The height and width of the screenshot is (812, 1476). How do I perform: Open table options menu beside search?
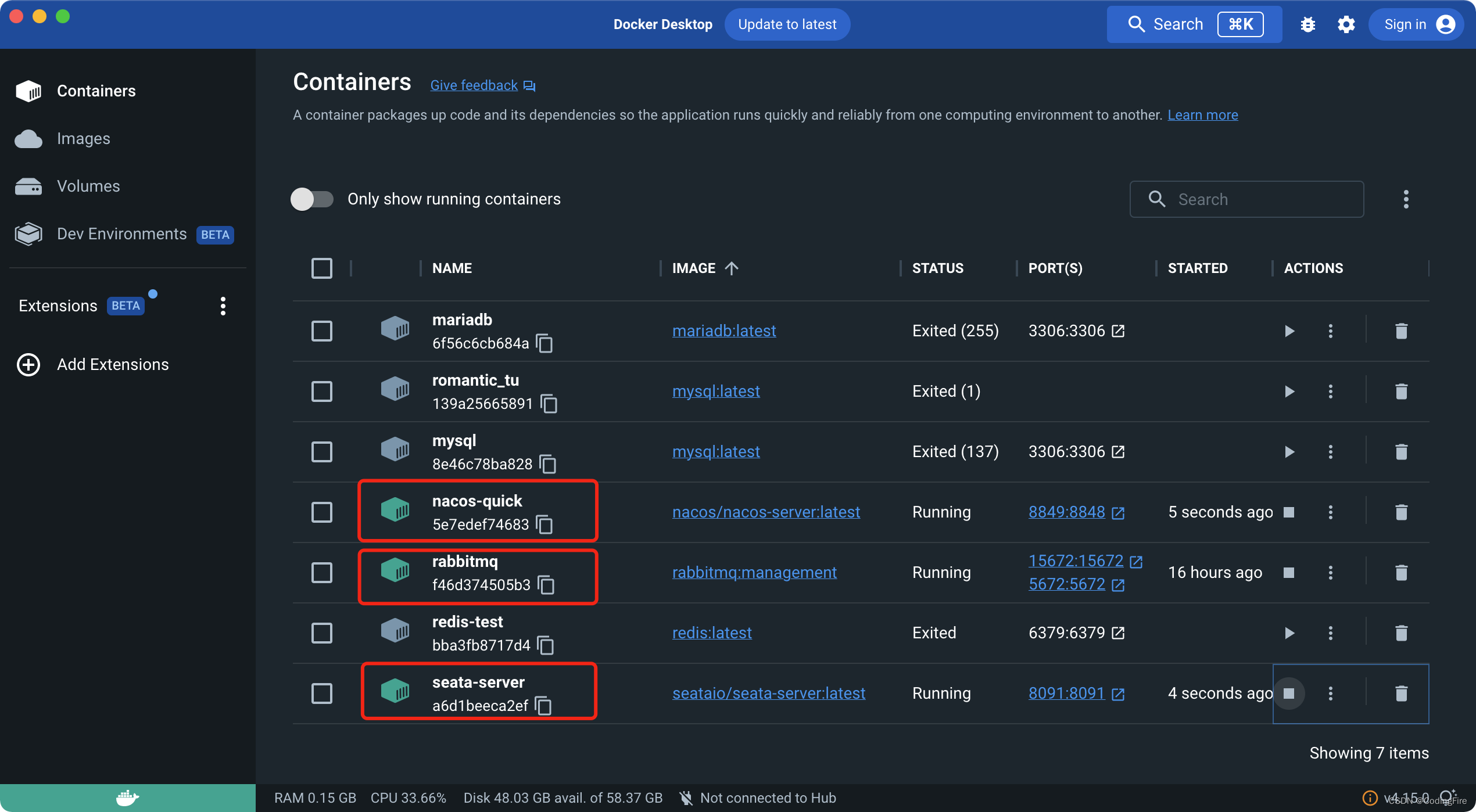[x=1406, y=199]
